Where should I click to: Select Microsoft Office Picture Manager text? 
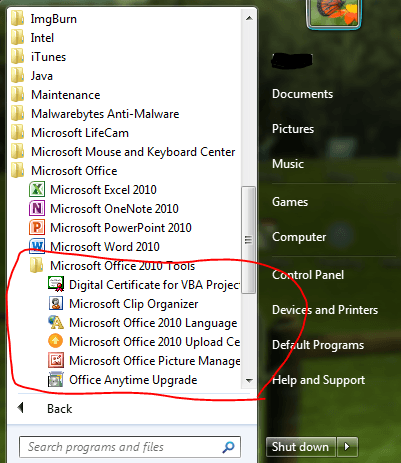(x=154, y=361)
